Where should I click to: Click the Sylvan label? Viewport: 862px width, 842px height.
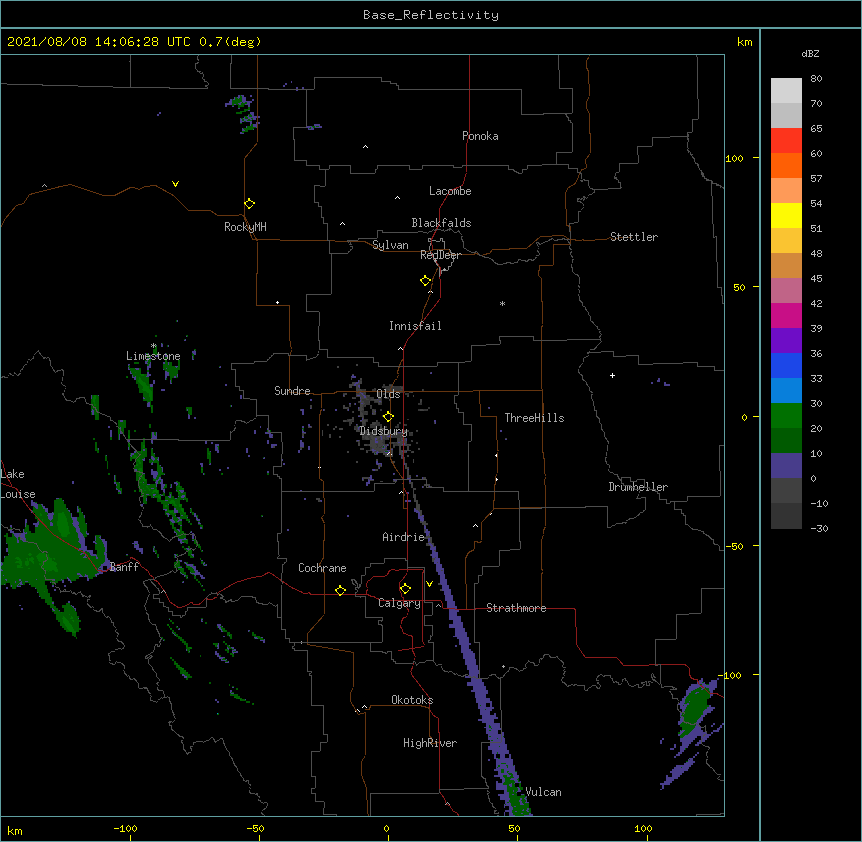point(390,245)
